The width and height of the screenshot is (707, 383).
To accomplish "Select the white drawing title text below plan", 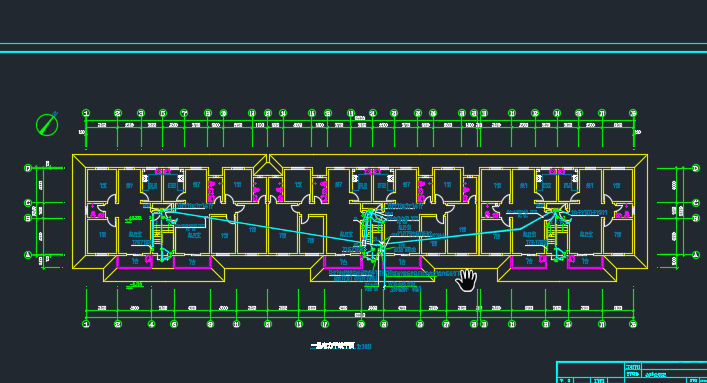I will coord(332,346).
